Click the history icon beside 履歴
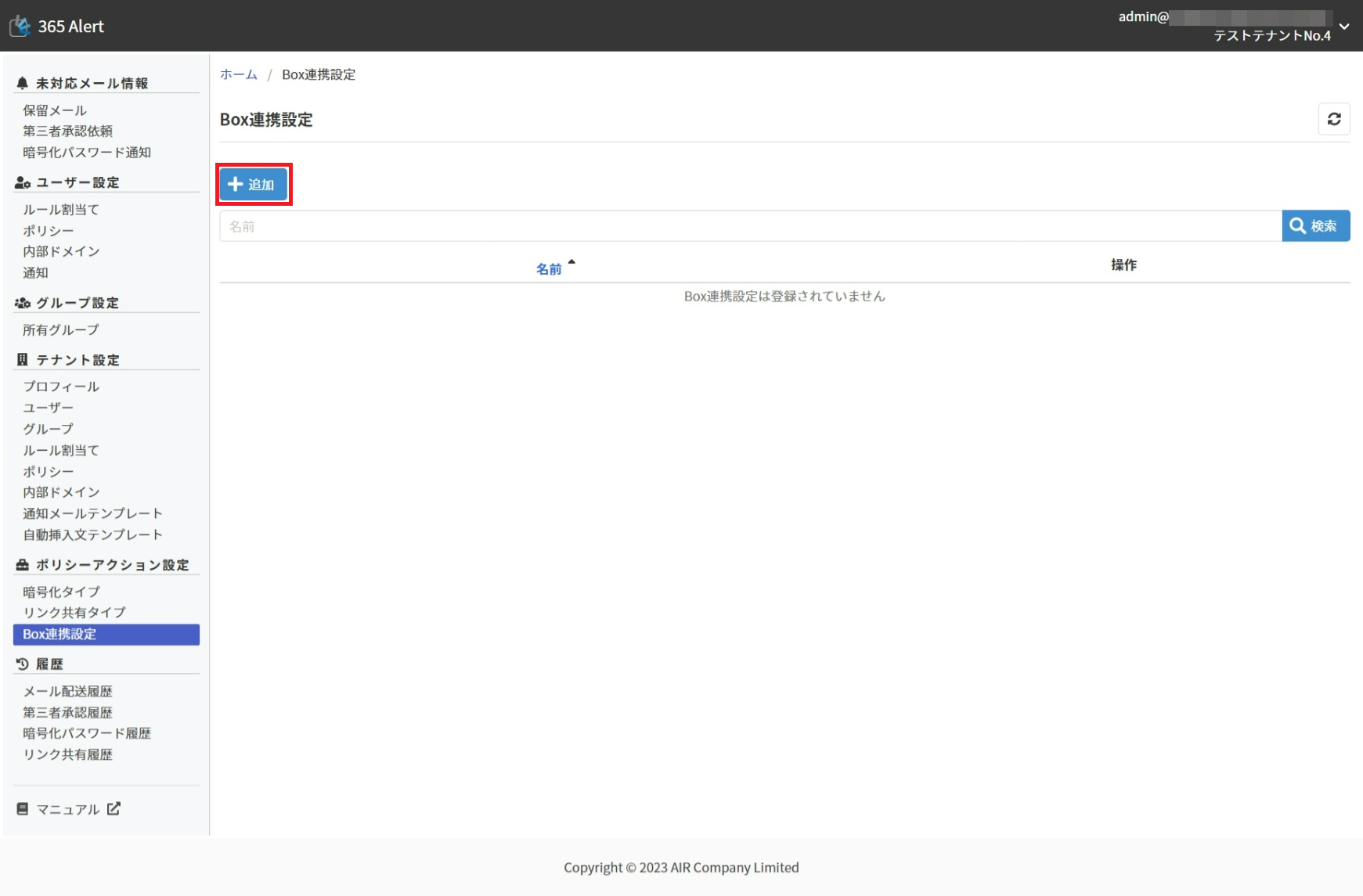The height and width of the screenshot is (896, 1363). [22, 664]
